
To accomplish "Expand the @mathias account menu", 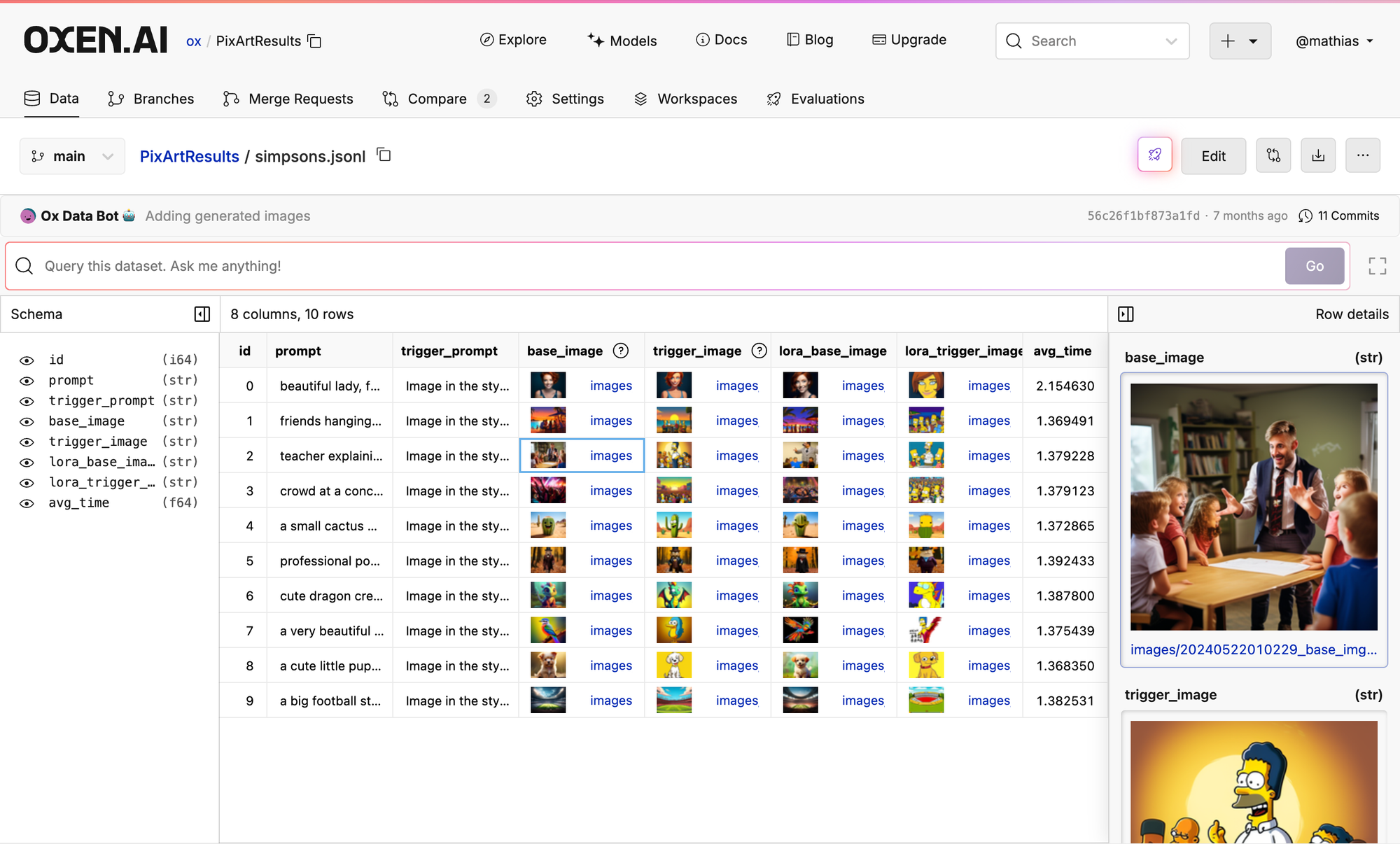I will pos(1333,41).
